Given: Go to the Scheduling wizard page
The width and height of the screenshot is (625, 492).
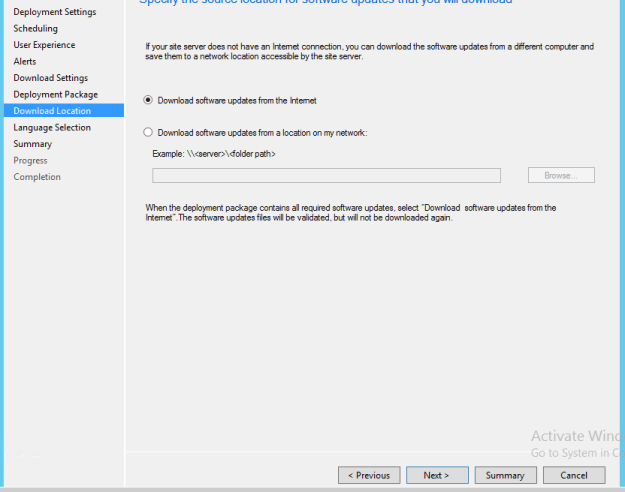Looking at the screenshot, I should (x=35, y=29).
